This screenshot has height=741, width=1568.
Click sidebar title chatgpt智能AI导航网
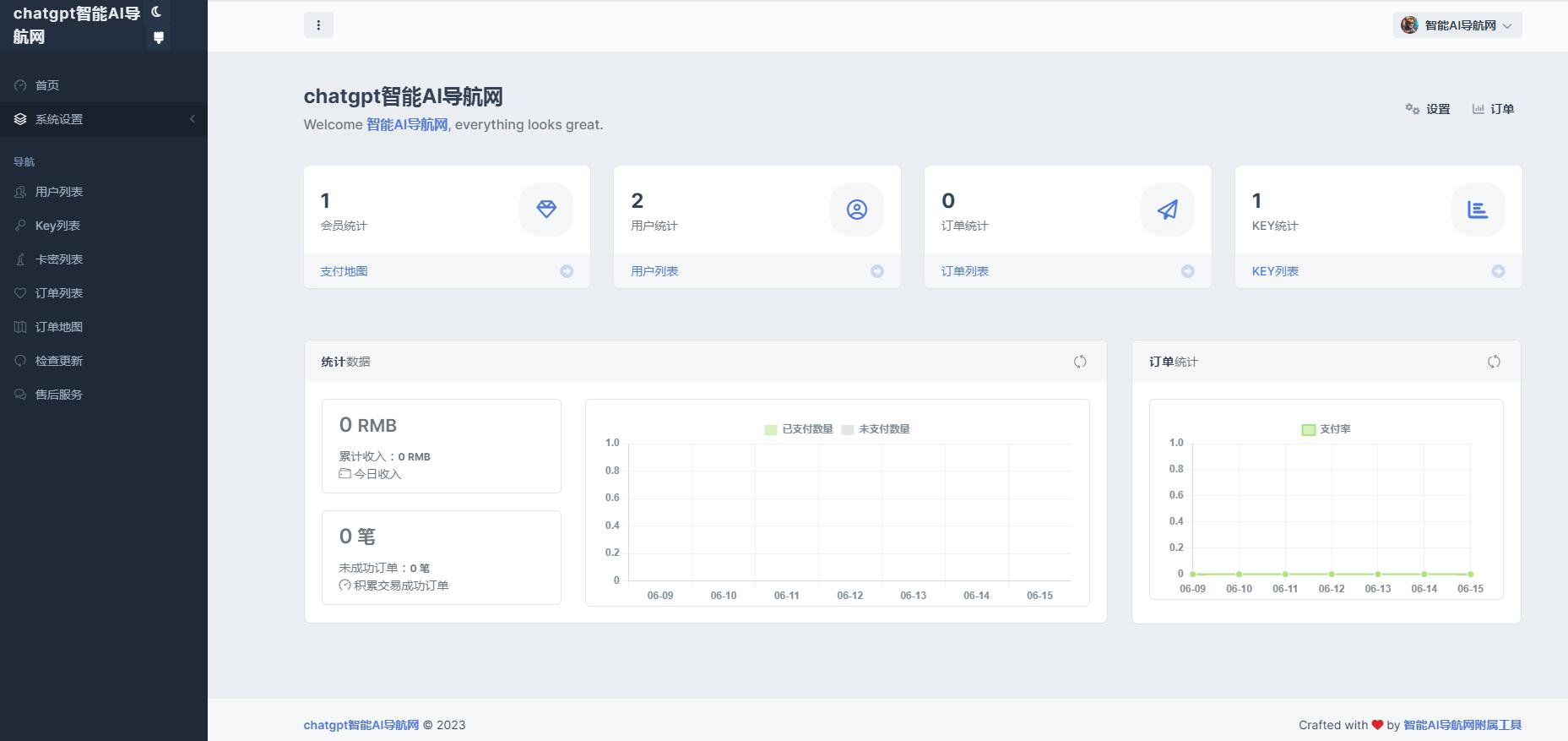[x=77, y=25]
